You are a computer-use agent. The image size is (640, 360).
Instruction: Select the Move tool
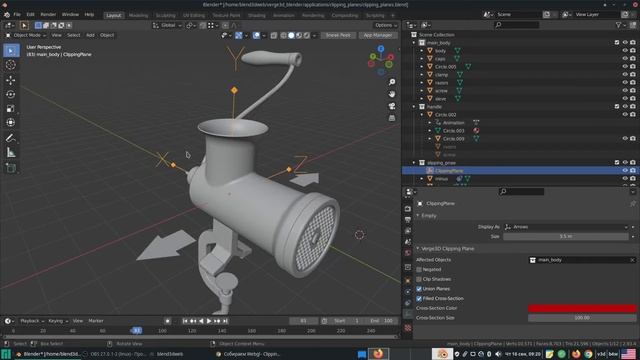tap(11, 80)
